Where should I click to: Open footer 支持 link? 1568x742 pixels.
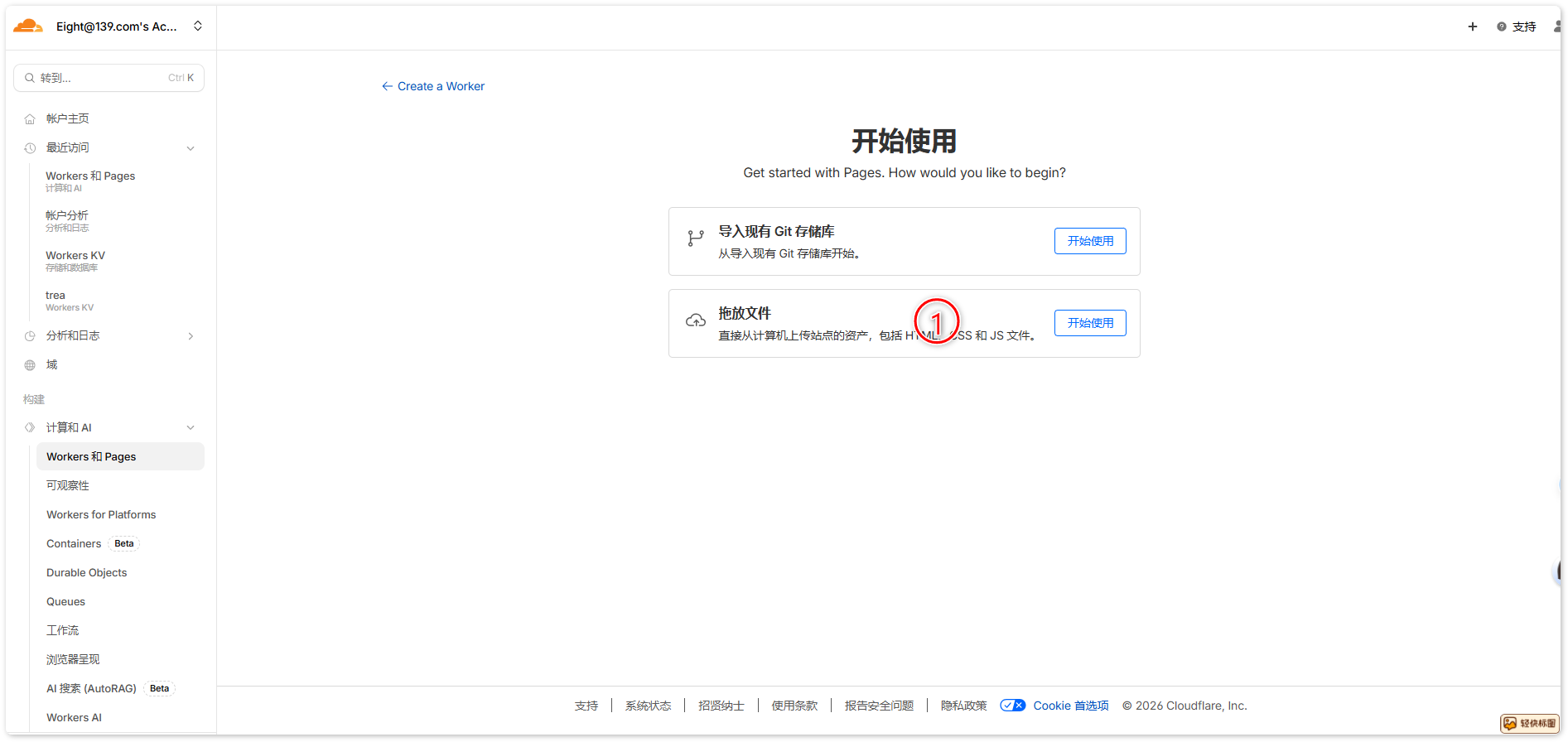[x=586, y=706]
